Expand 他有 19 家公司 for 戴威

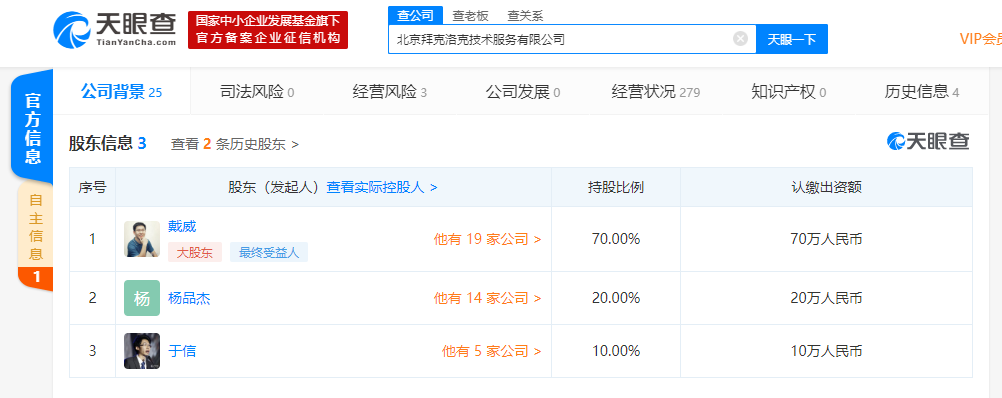tap(488, 240)
